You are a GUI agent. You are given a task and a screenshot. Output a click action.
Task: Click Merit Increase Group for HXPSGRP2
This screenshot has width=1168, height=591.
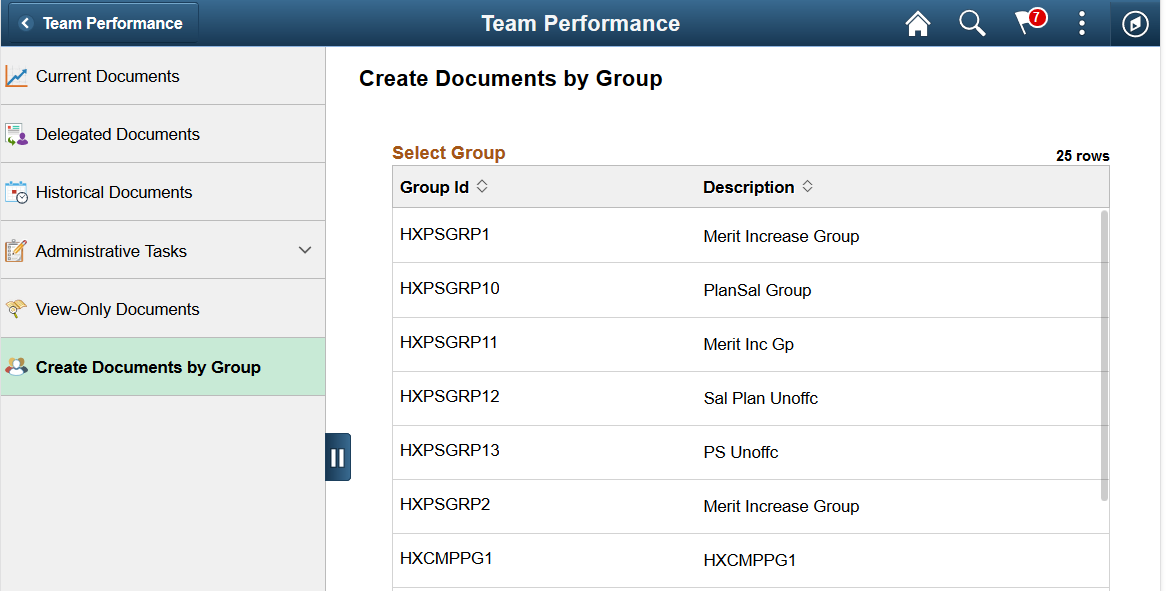coord(781,507)
